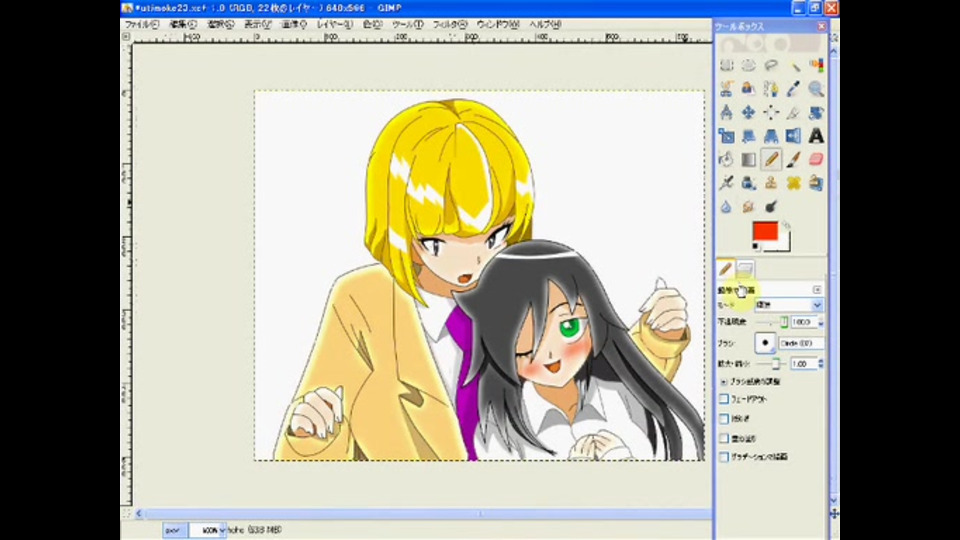Image resolution: width=960 pixels, height=540 pixels.
Task: Select the Rectangle Select tool
Action: pyautogui.click(x=726, y=66)
